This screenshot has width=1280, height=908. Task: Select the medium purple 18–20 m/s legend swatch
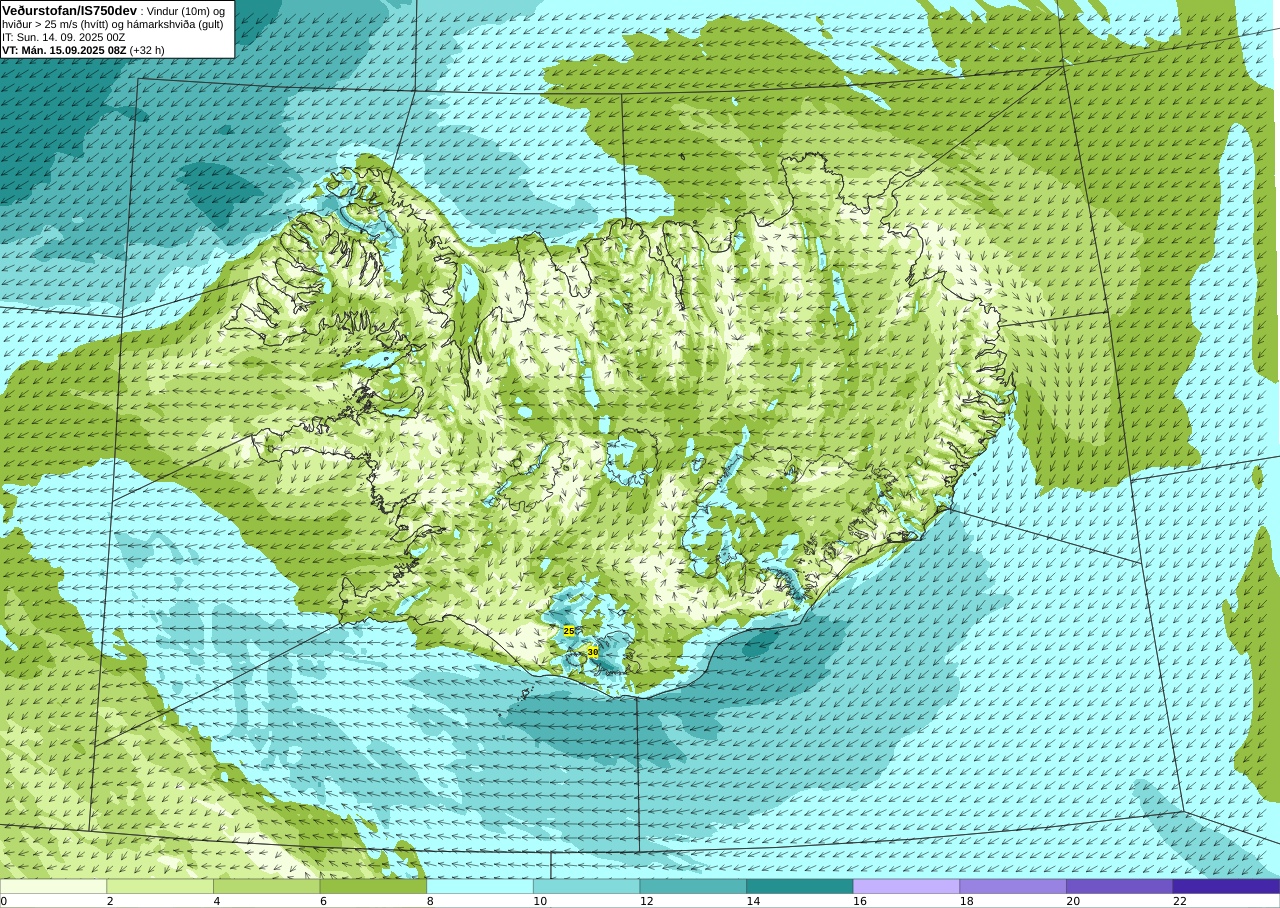(1013, 886)
